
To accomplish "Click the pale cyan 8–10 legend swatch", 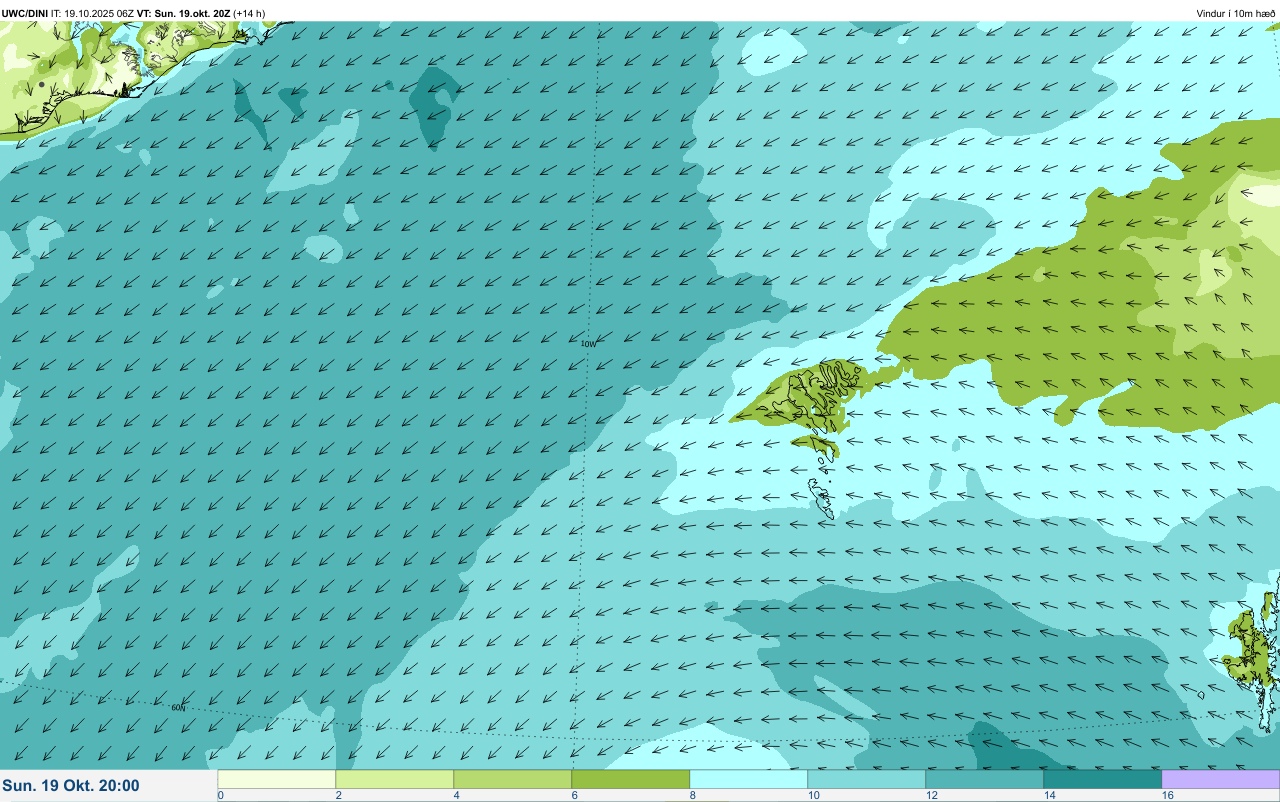I will coord(748,779).
